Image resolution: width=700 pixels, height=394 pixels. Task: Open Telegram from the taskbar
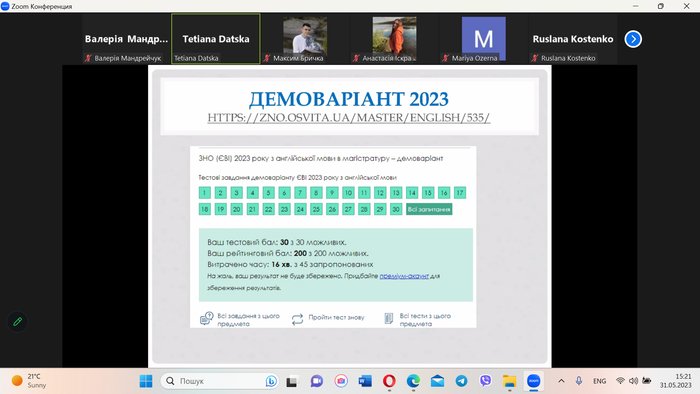461,381
